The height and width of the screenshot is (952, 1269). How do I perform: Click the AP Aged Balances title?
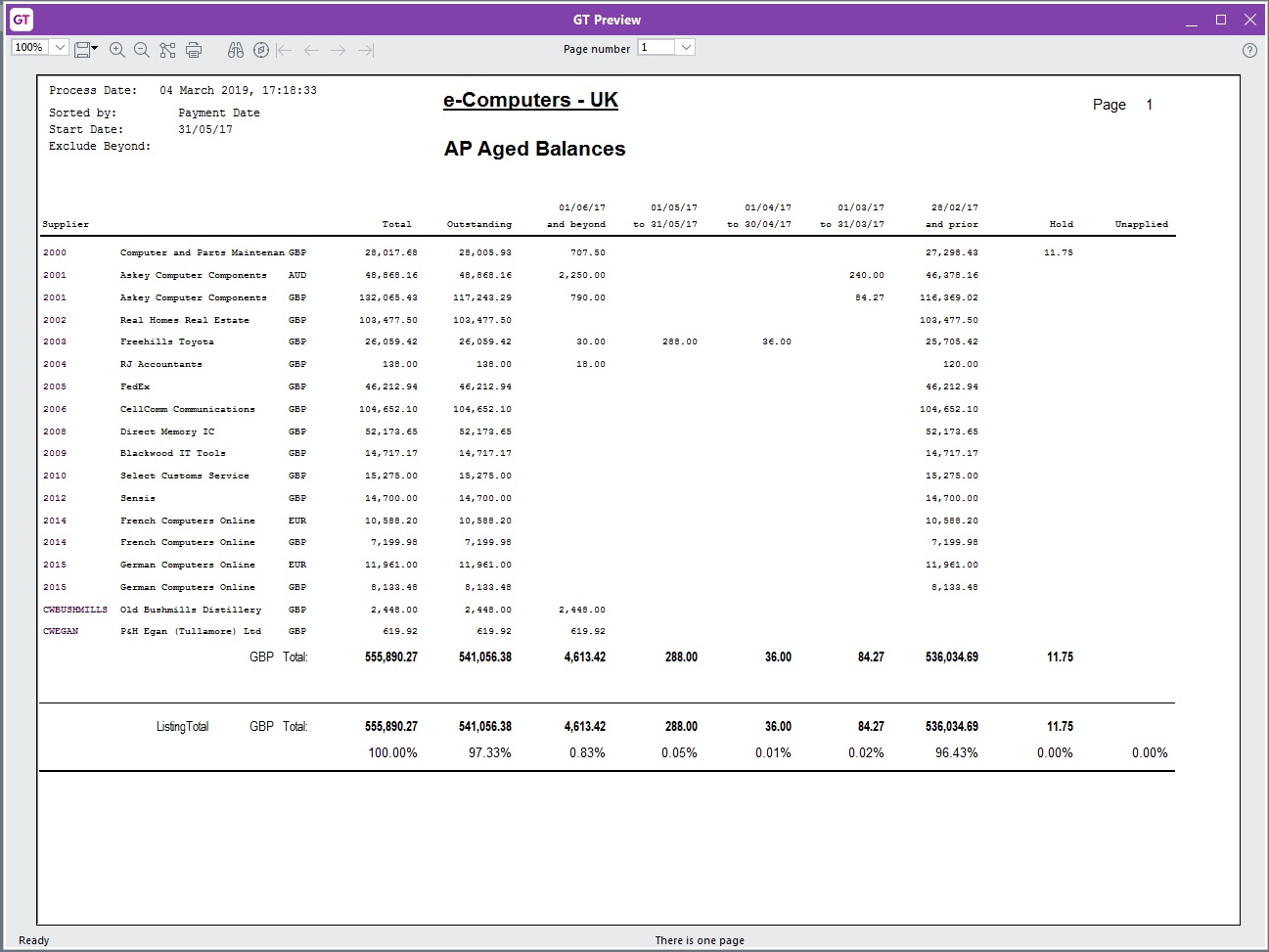pos(534,149)
